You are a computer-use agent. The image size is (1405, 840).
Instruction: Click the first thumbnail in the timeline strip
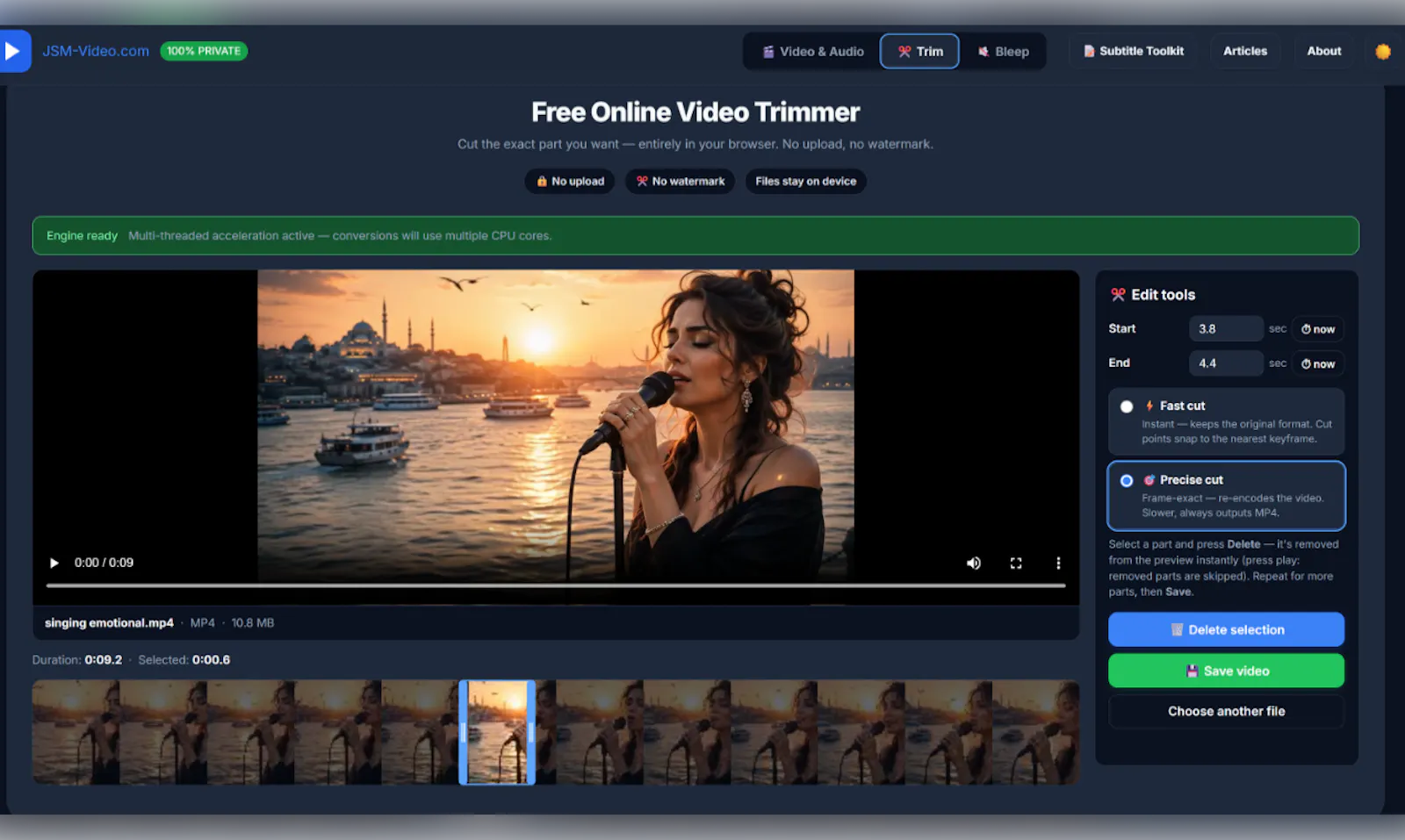76,732
